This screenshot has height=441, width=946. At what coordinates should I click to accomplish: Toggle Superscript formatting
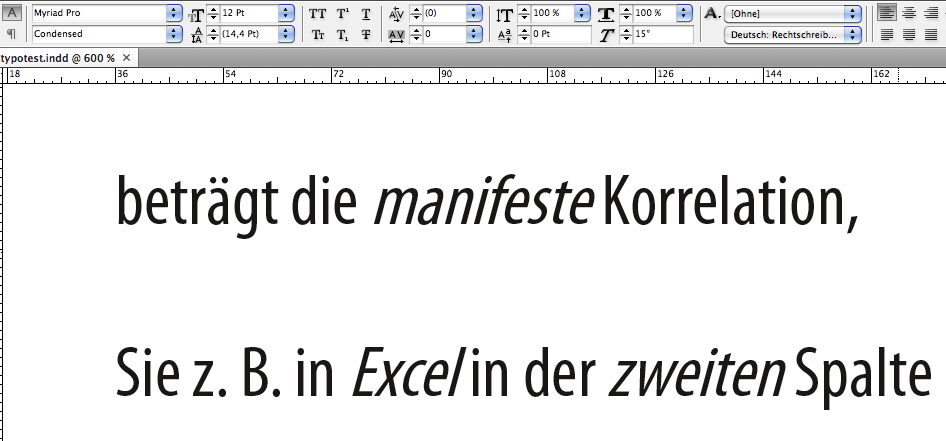[x=343, y=14]
